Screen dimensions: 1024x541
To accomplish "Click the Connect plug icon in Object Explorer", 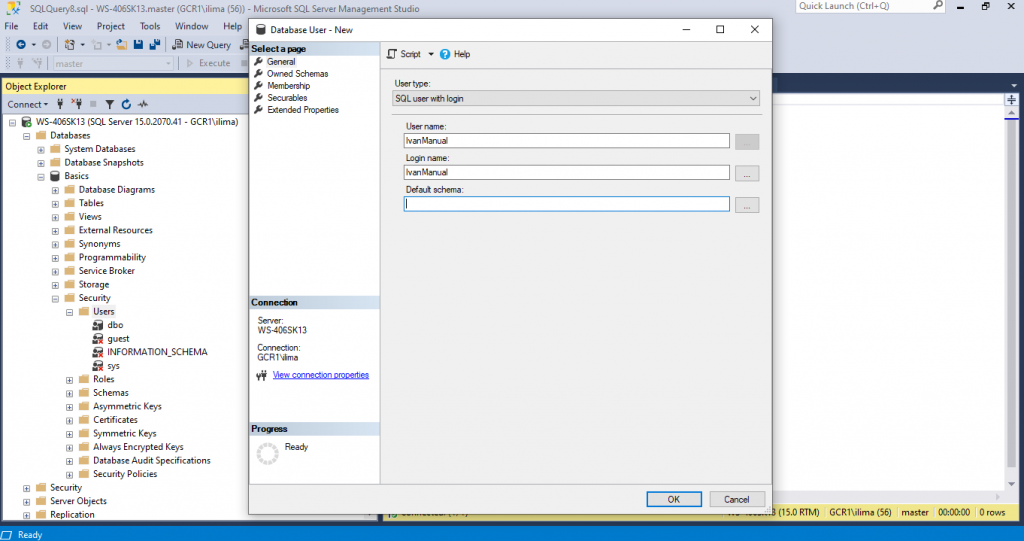I will point(60,104).
